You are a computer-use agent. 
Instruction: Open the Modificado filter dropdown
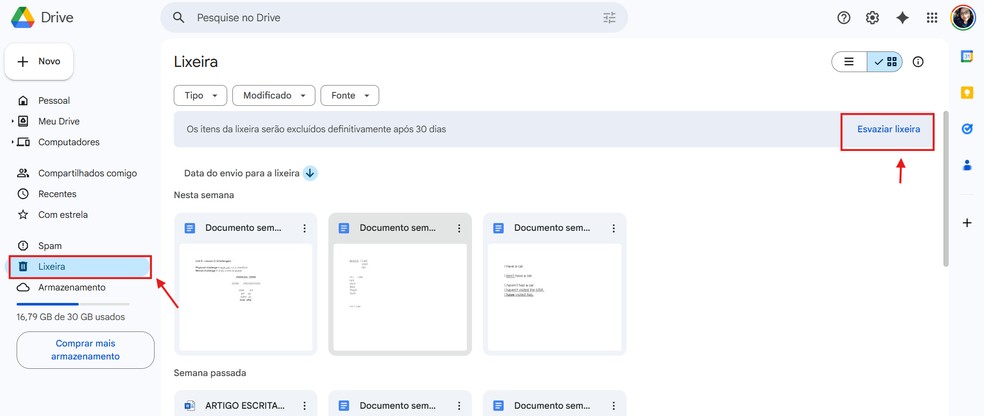(x=273, y=96)
